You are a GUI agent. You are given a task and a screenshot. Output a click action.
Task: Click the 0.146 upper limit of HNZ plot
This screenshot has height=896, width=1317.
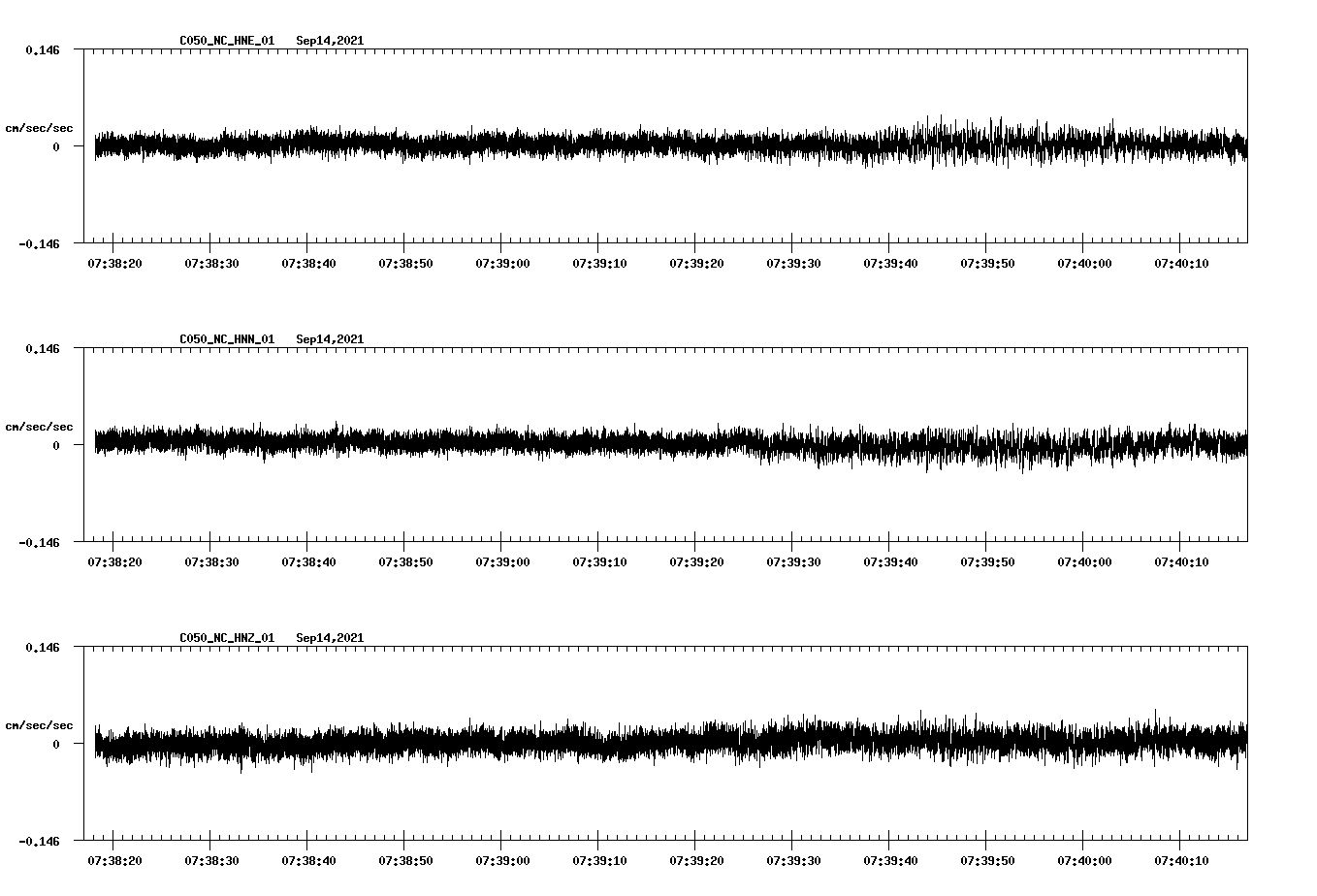click(43, 647)
